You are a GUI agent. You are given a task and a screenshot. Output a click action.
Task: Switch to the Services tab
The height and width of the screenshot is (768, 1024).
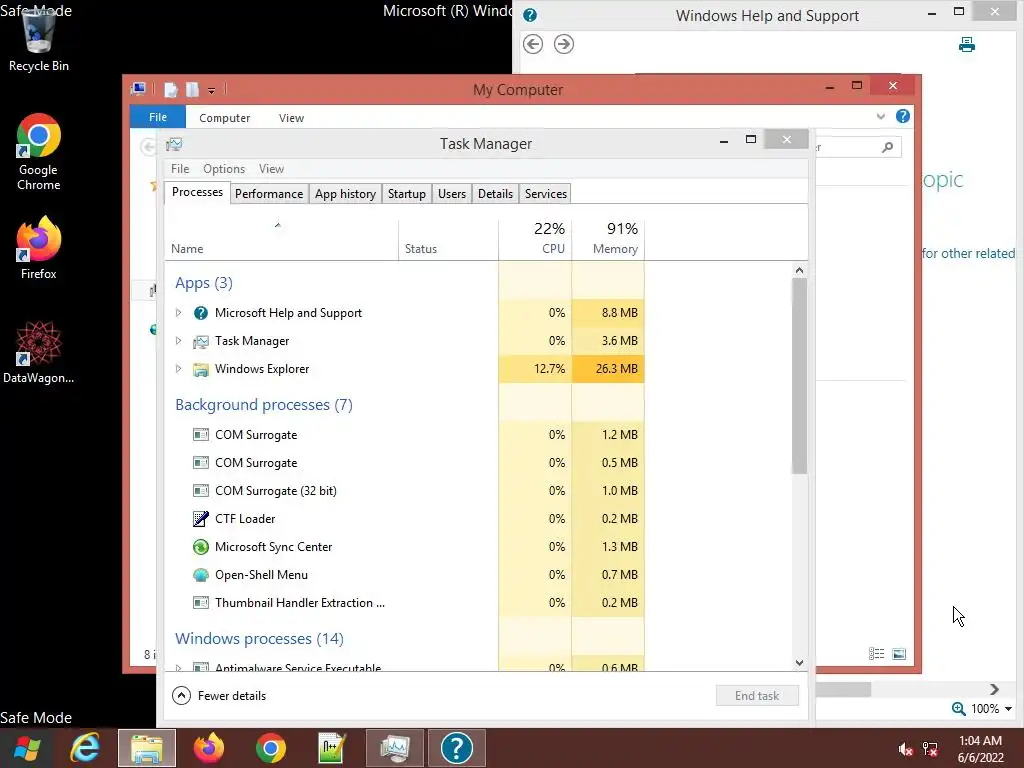546,194
